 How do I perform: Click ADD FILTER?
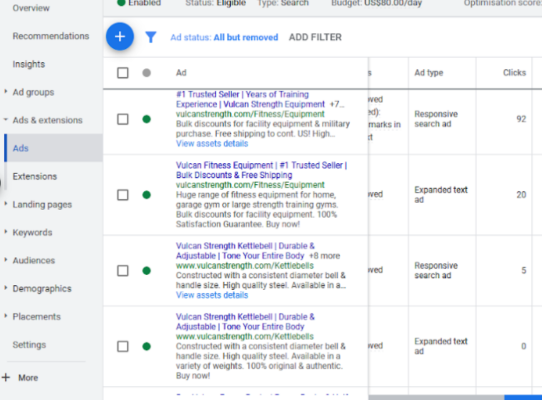[x=315, y=37]
